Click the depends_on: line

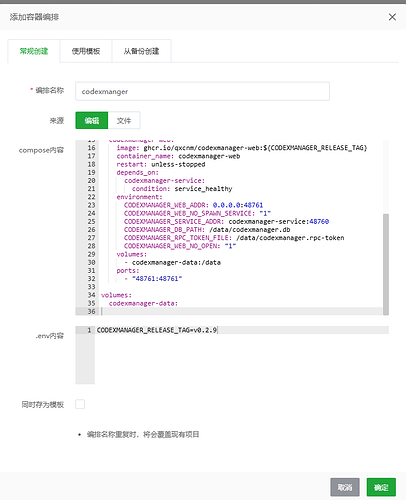(137, 172)
